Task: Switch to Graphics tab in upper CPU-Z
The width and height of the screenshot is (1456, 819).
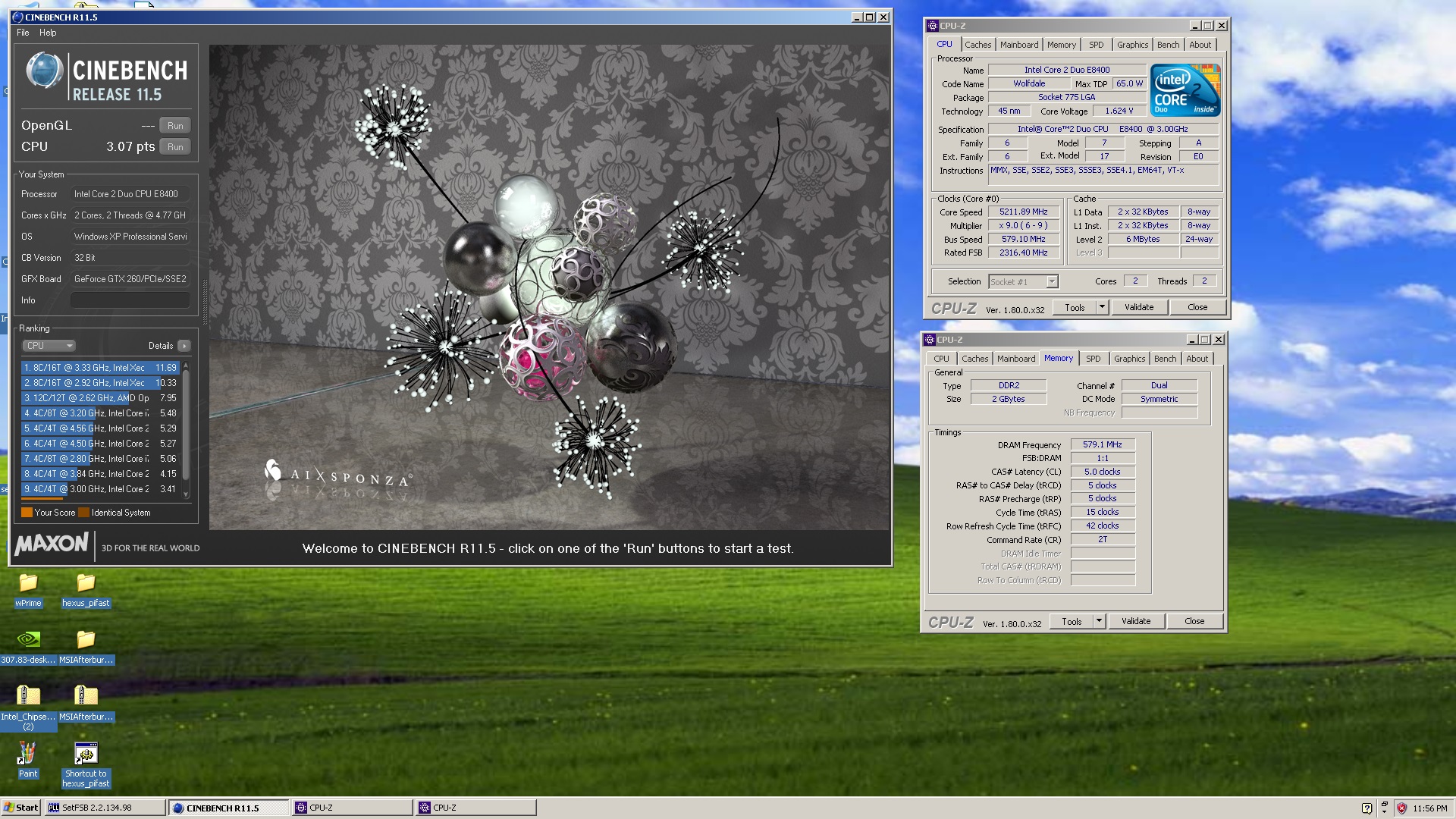Action: click(1132, 45)
